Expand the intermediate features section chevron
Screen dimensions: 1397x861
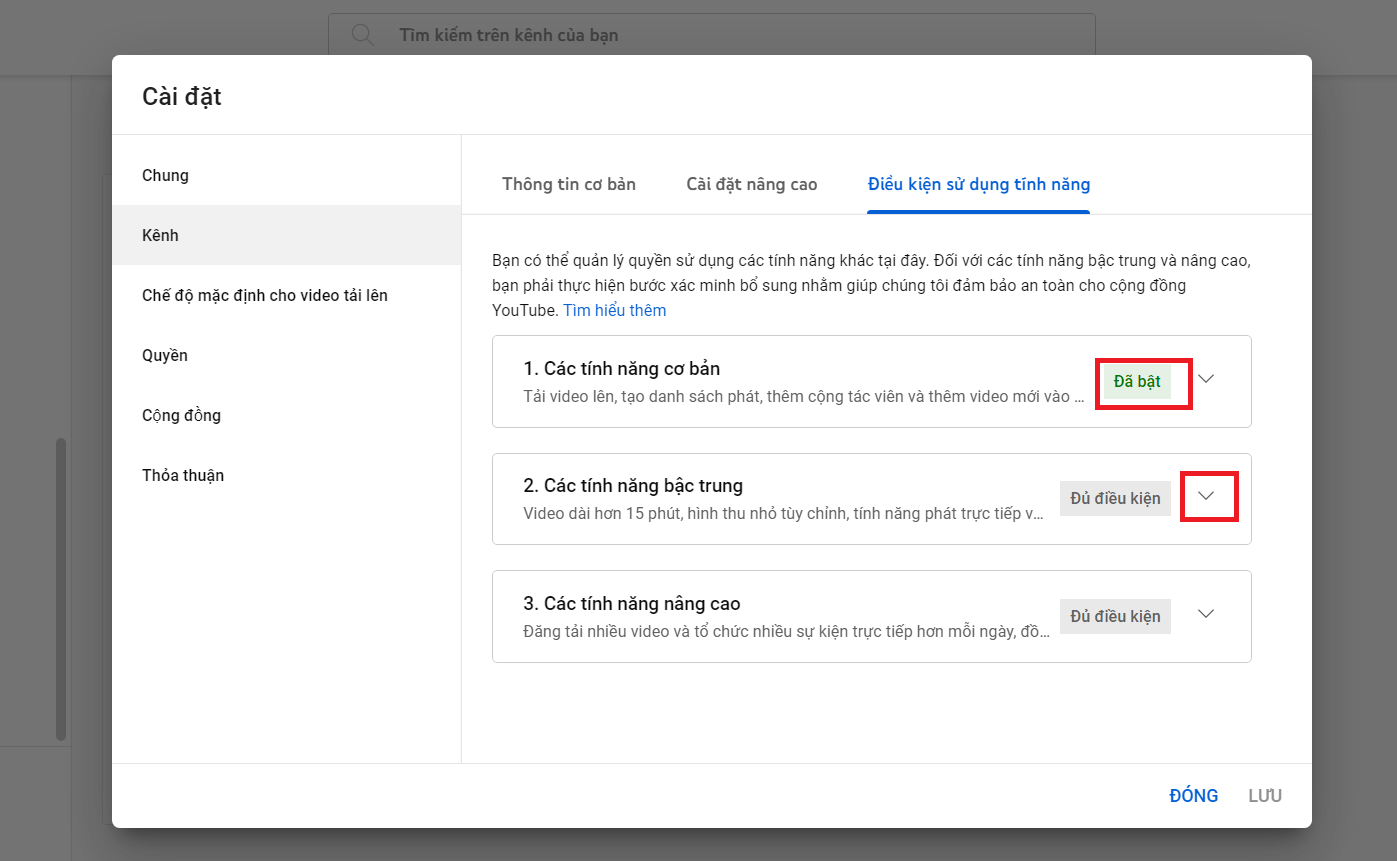click(x=1206, y=496)
